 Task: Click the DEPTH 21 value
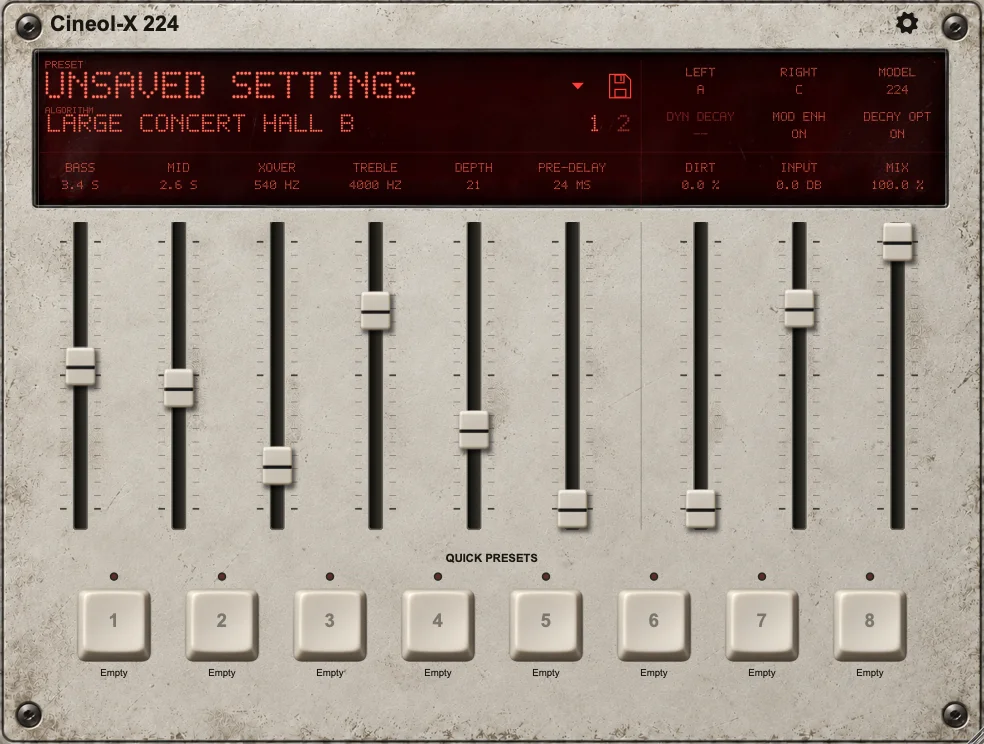pyautogui.click(x=473, y=185)
